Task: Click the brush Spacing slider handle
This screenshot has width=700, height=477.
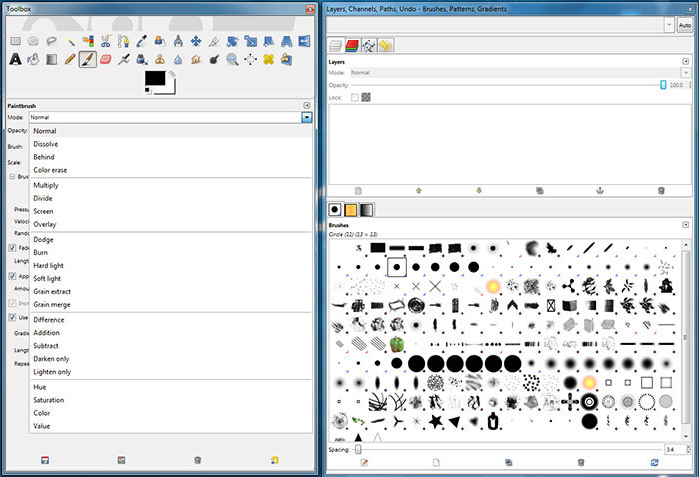Action: click(358, 449)
